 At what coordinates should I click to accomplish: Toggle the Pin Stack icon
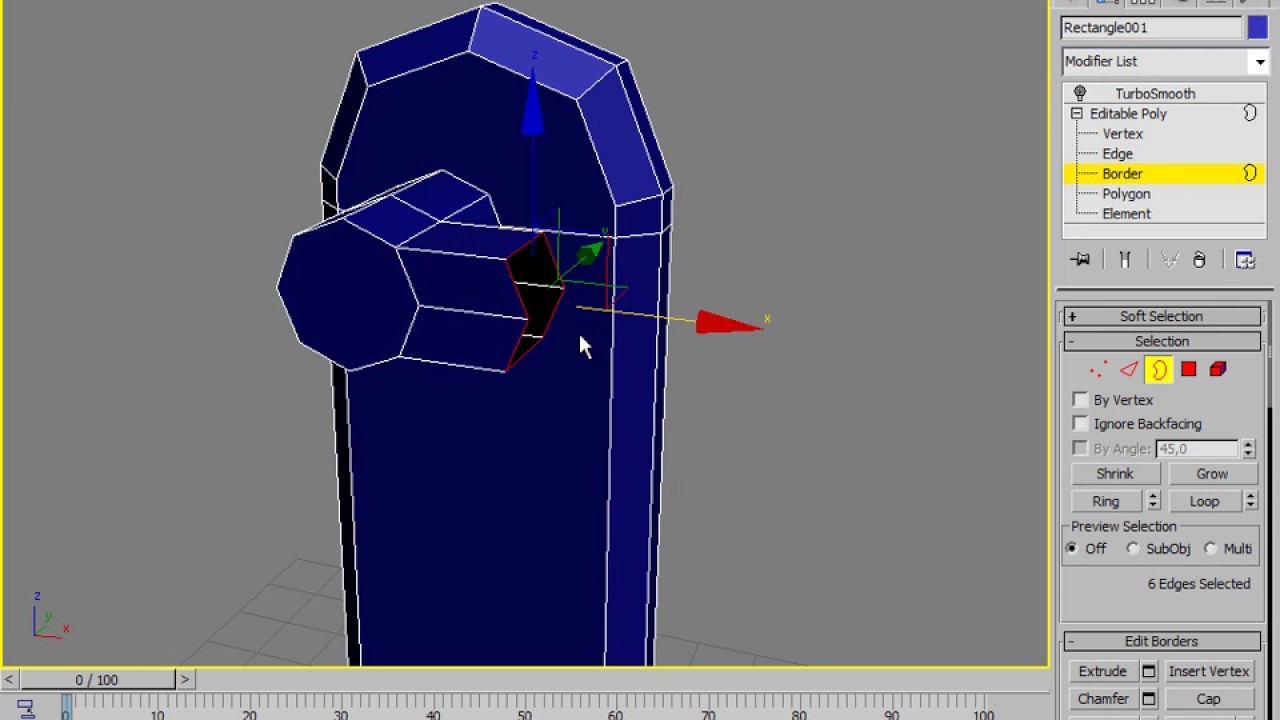pos(1080,260)
